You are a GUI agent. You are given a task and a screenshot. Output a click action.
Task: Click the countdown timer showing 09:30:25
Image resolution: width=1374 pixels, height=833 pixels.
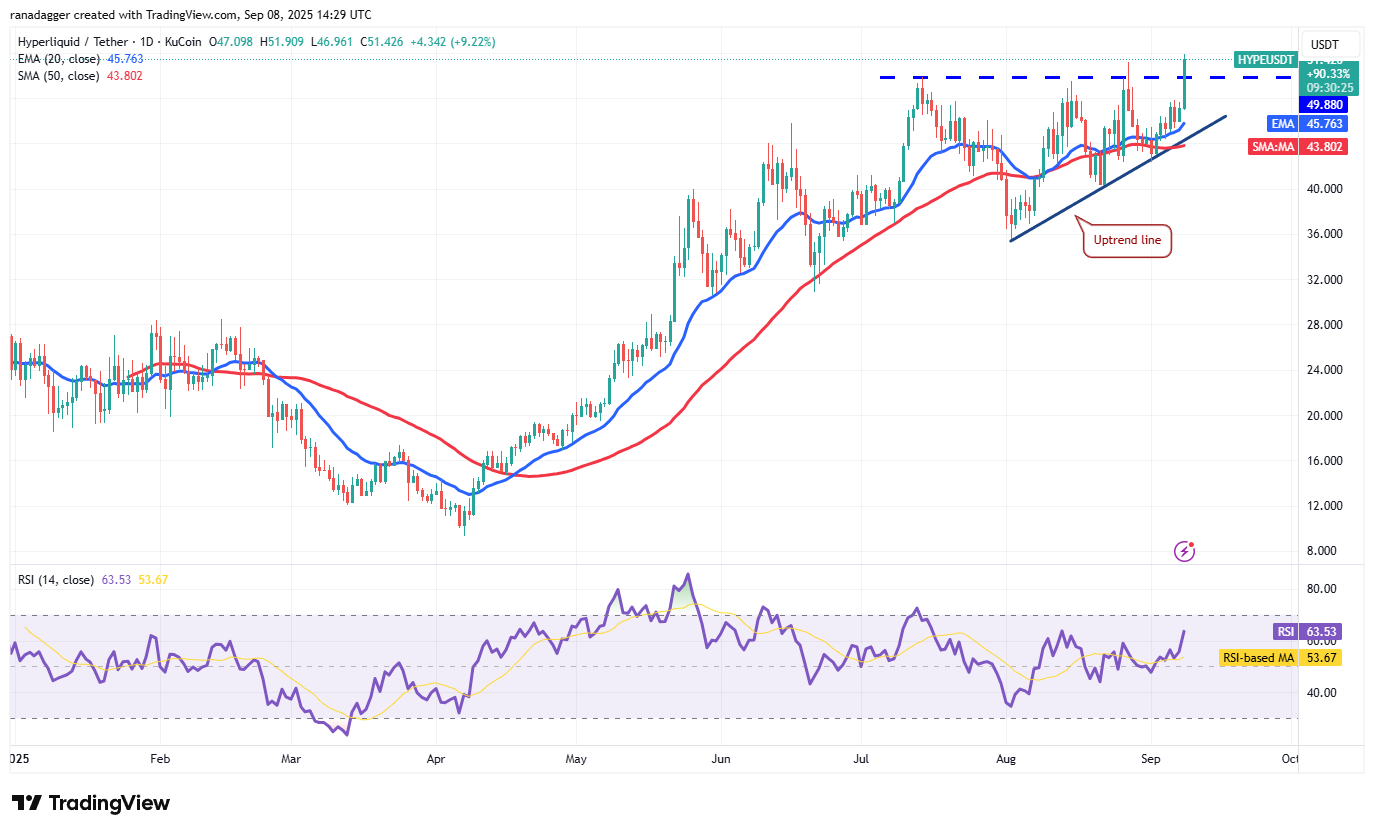coord(1330,88)
